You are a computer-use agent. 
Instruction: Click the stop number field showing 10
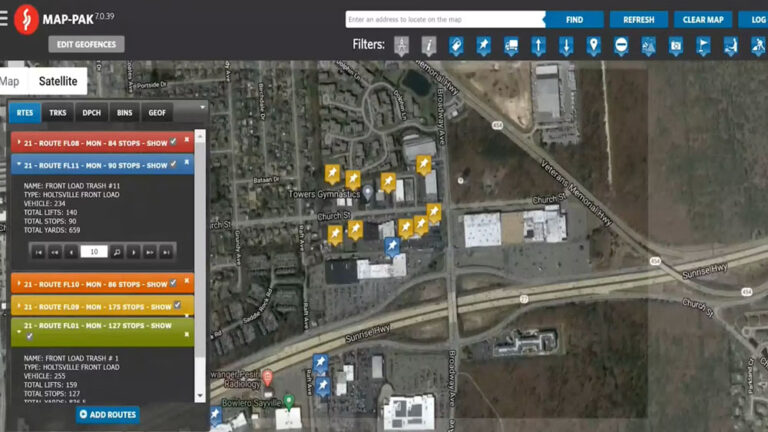(94, 252)
